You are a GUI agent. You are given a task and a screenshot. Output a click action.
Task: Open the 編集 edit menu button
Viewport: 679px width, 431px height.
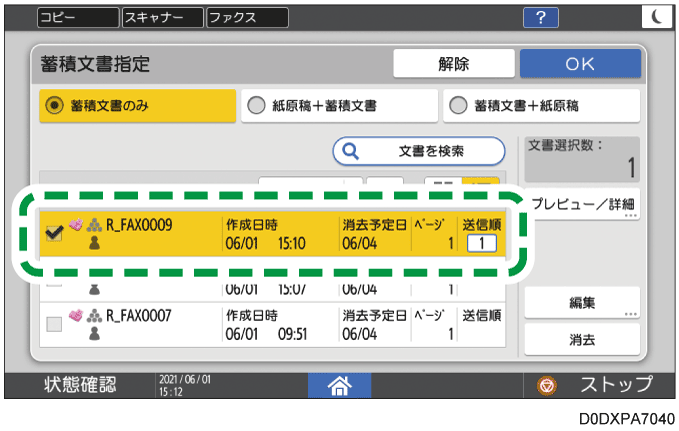pos(582,302)
